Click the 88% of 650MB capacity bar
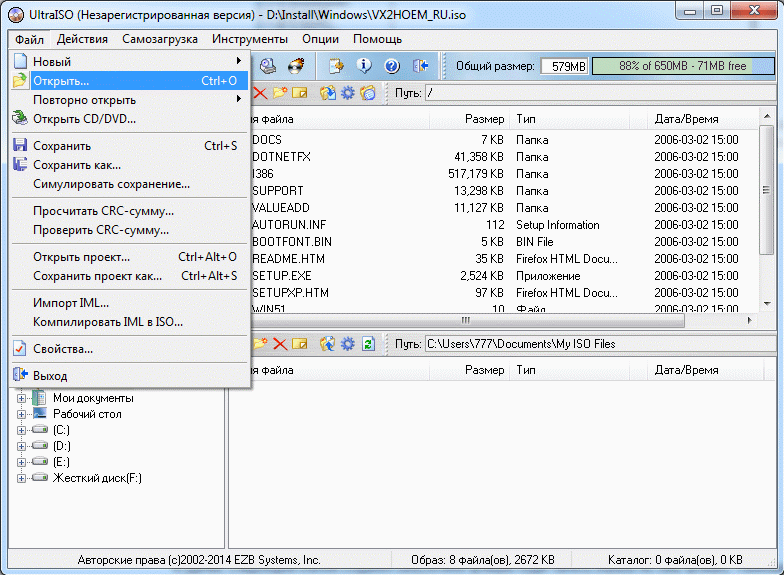 683,66
